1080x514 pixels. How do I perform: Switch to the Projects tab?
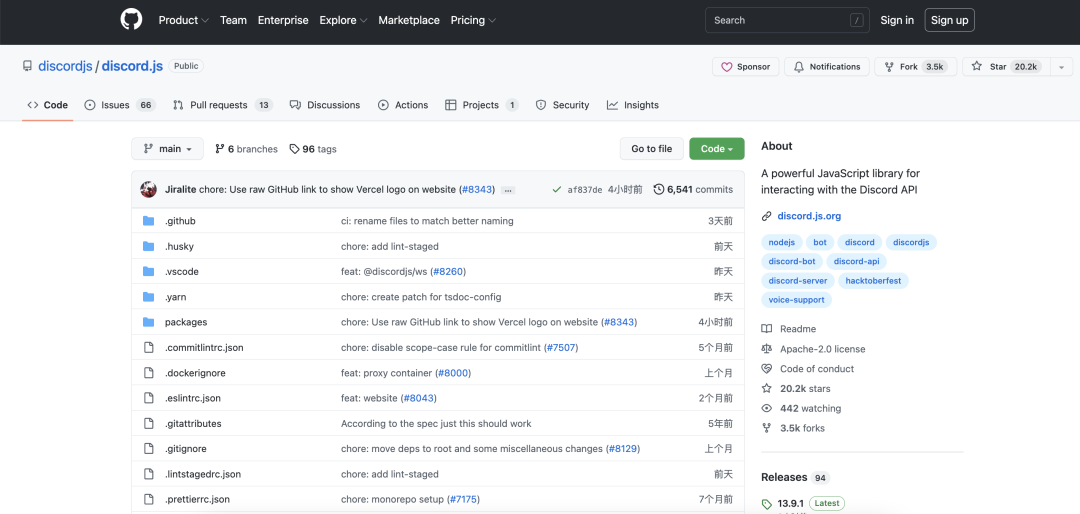481,105
